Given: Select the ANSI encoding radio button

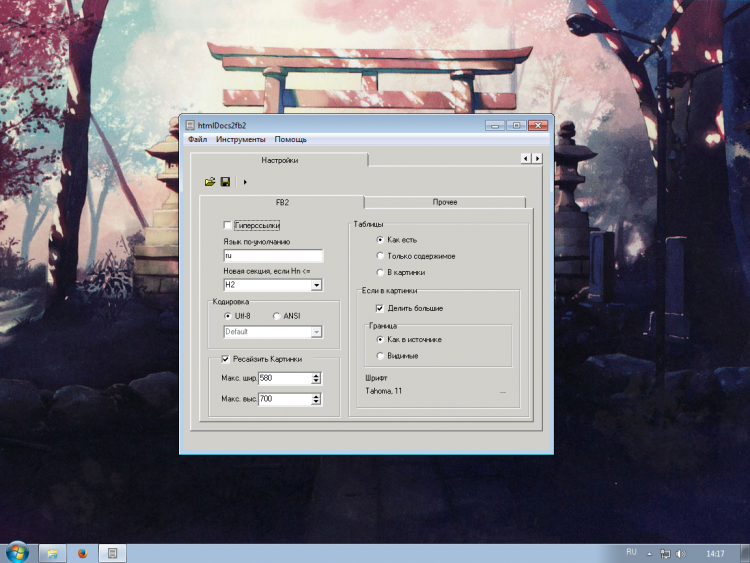Looking at the screenshot, I should tap(277, 316).
